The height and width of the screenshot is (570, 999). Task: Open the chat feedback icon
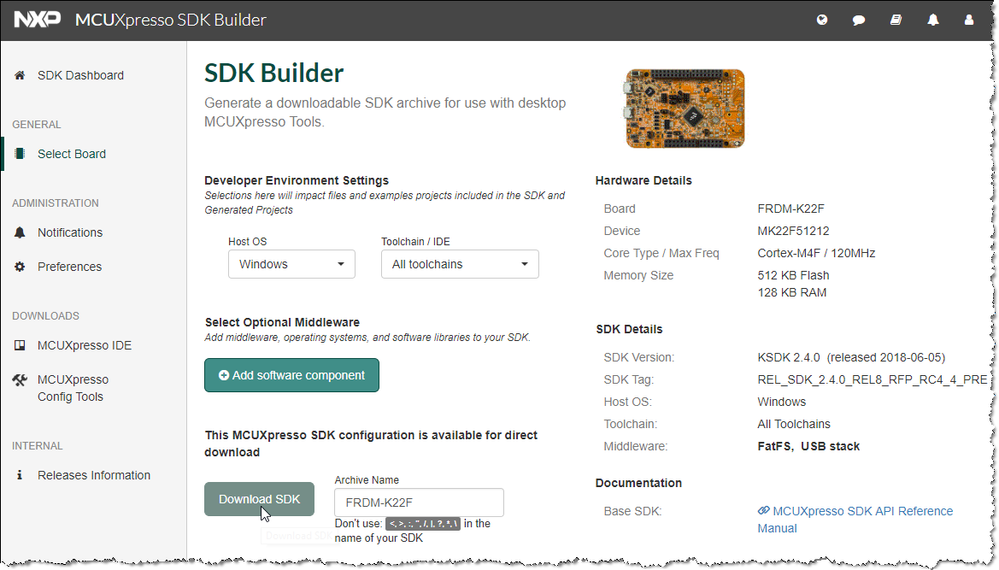coord(858,20)
